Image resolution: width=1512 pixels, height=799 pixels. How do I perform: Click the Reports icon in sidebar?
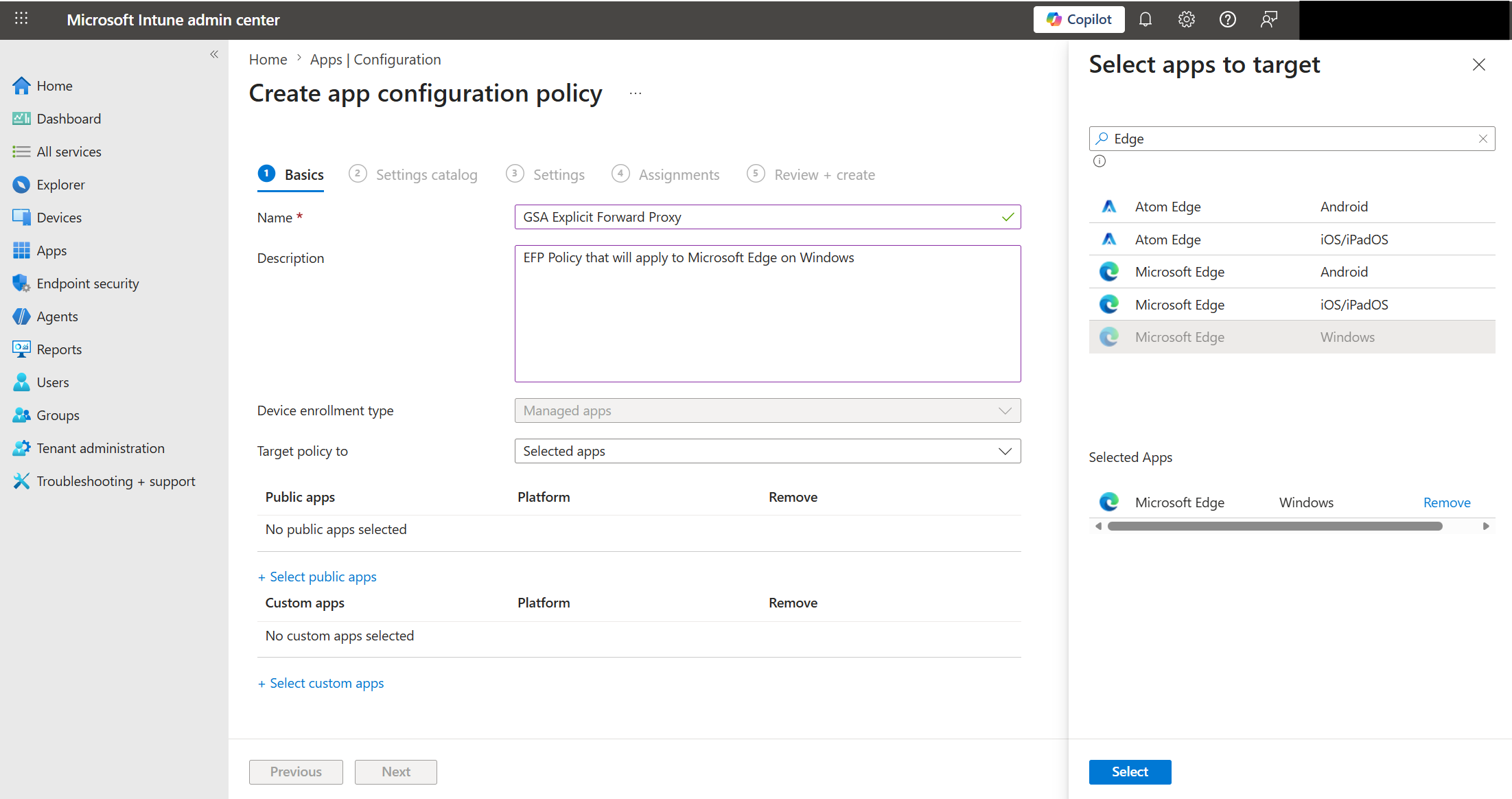pos(21,349)
